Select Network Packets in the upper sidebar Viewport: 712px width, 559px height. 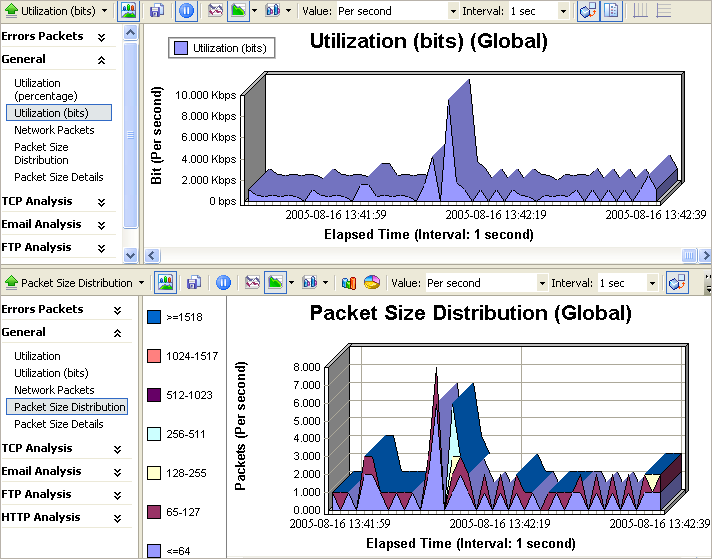[x=54, y=130]
